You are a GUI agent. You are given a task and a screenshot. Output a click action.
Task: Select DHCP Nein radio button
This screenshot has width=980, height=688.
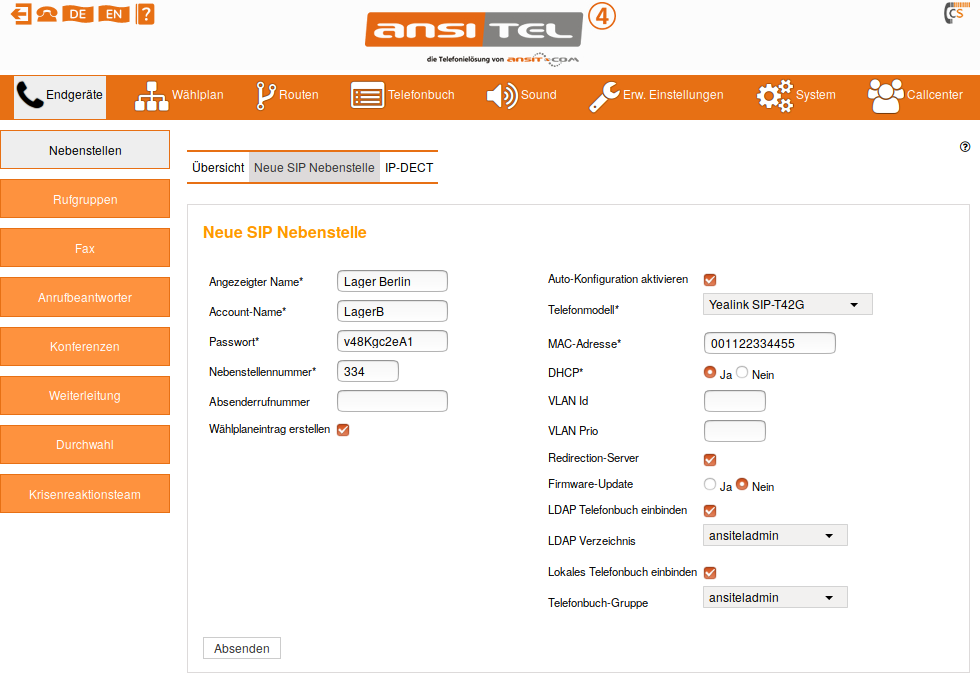(x=742, y=373)
